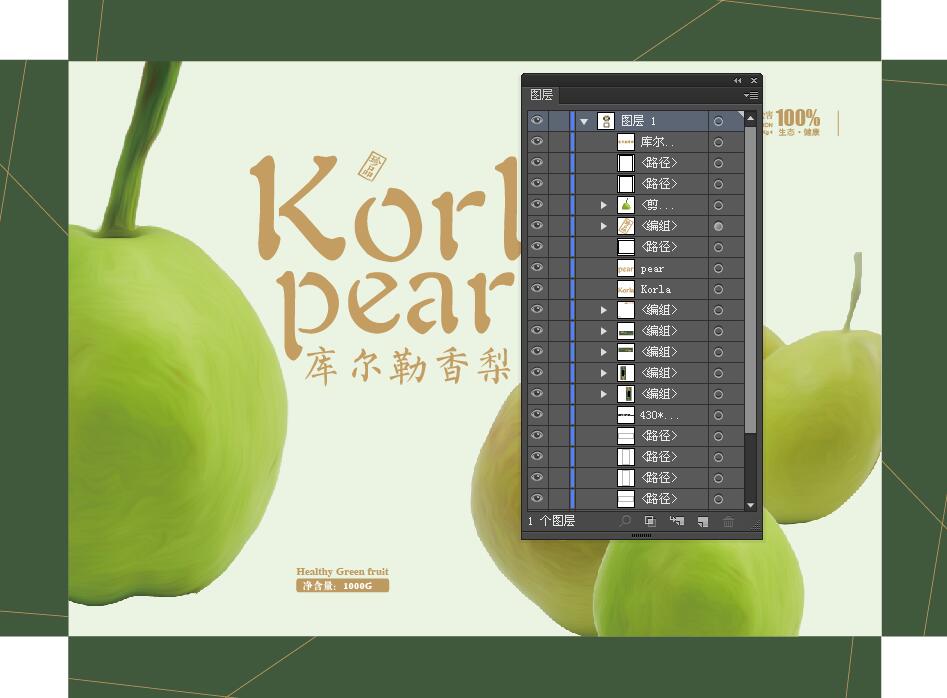Select the Healthy Green fruit text
This screenshot has width=947, height=698.
tap(342, 571)
